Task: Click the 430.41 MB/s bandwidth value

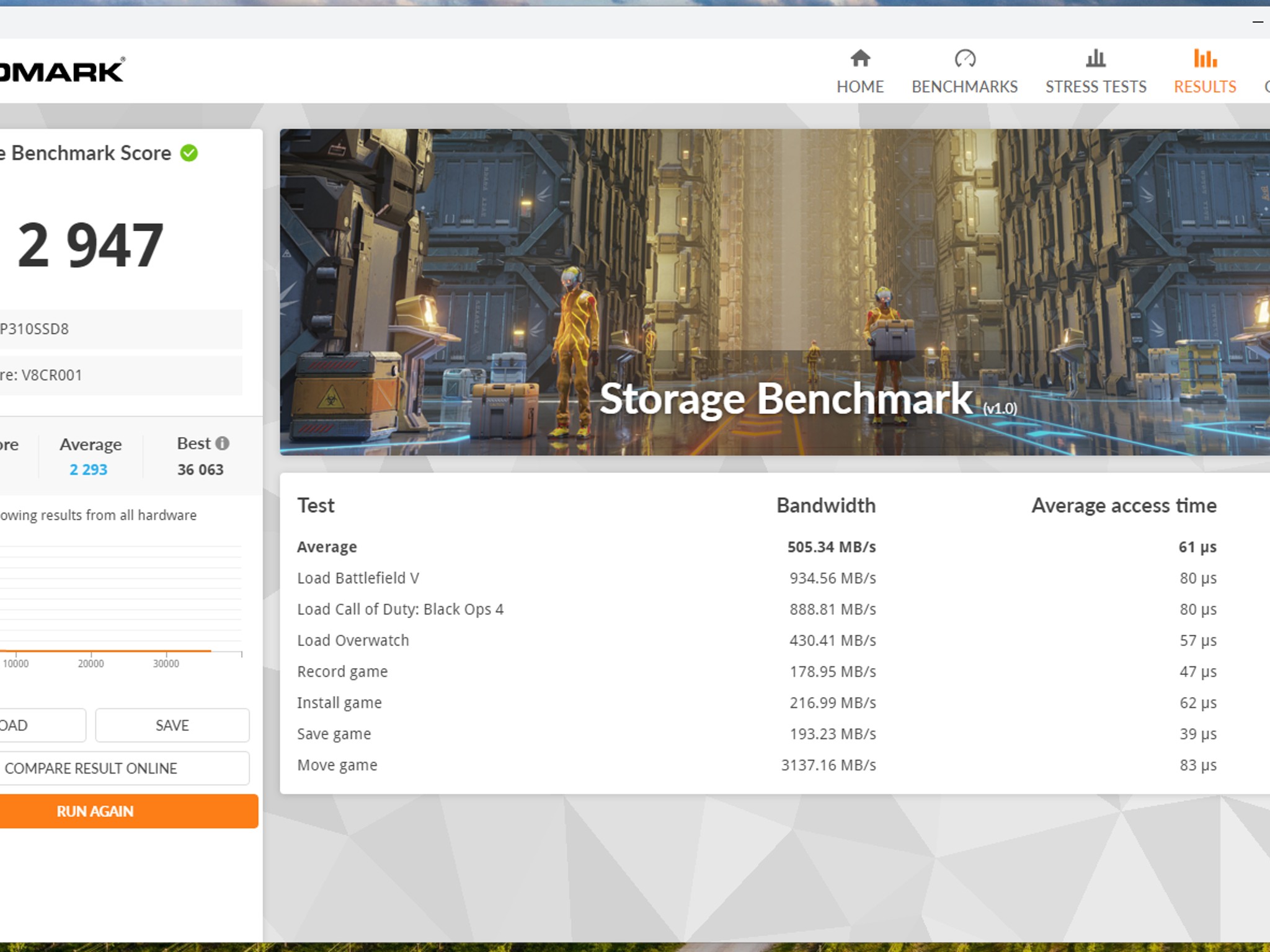Action: point(833,640)
